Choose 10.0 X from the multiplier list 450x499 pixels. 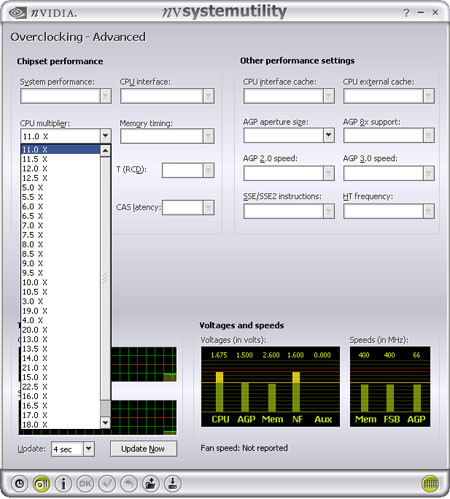[x=60, y=282]
